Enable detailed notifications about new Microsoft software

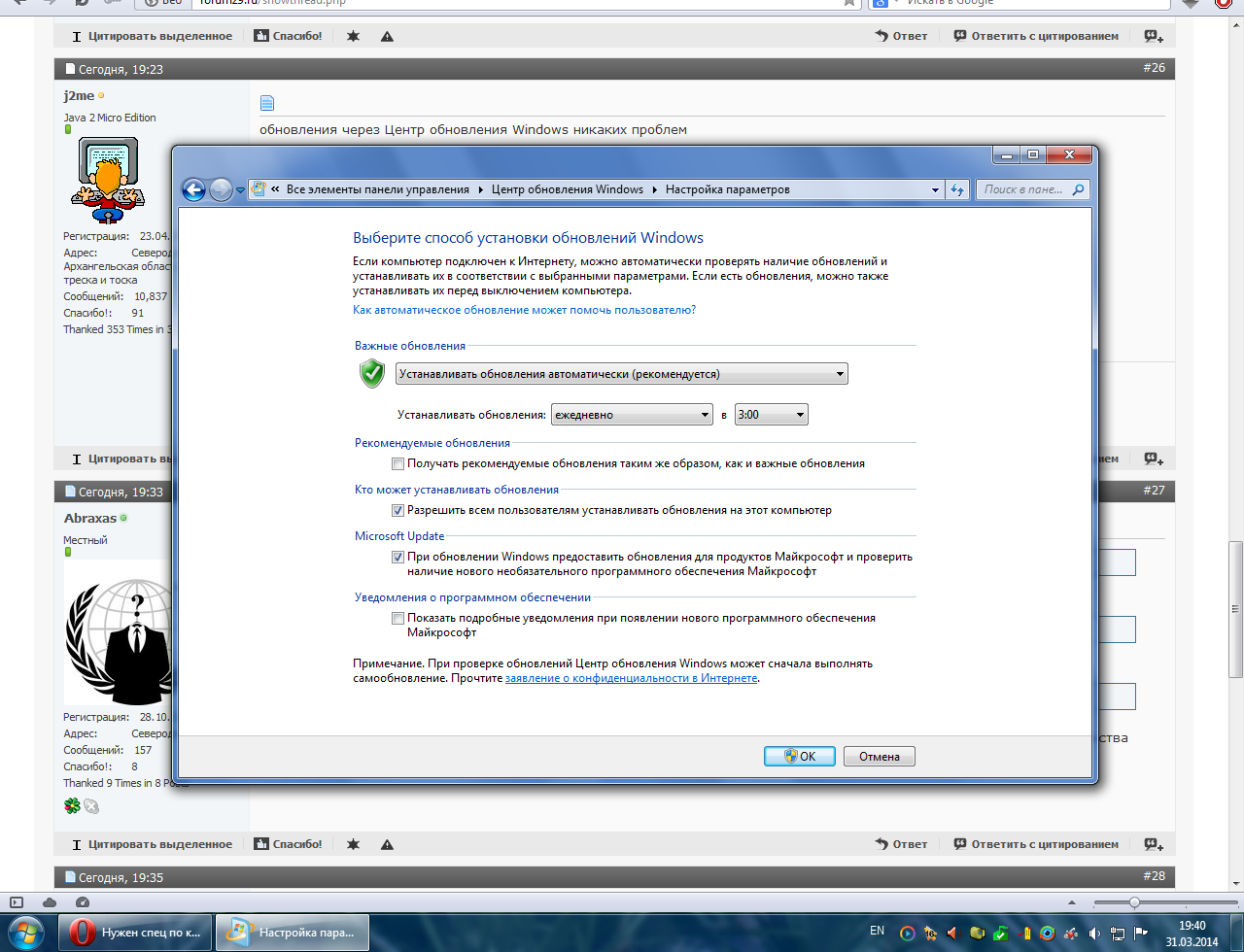click(x=397, y=618)
